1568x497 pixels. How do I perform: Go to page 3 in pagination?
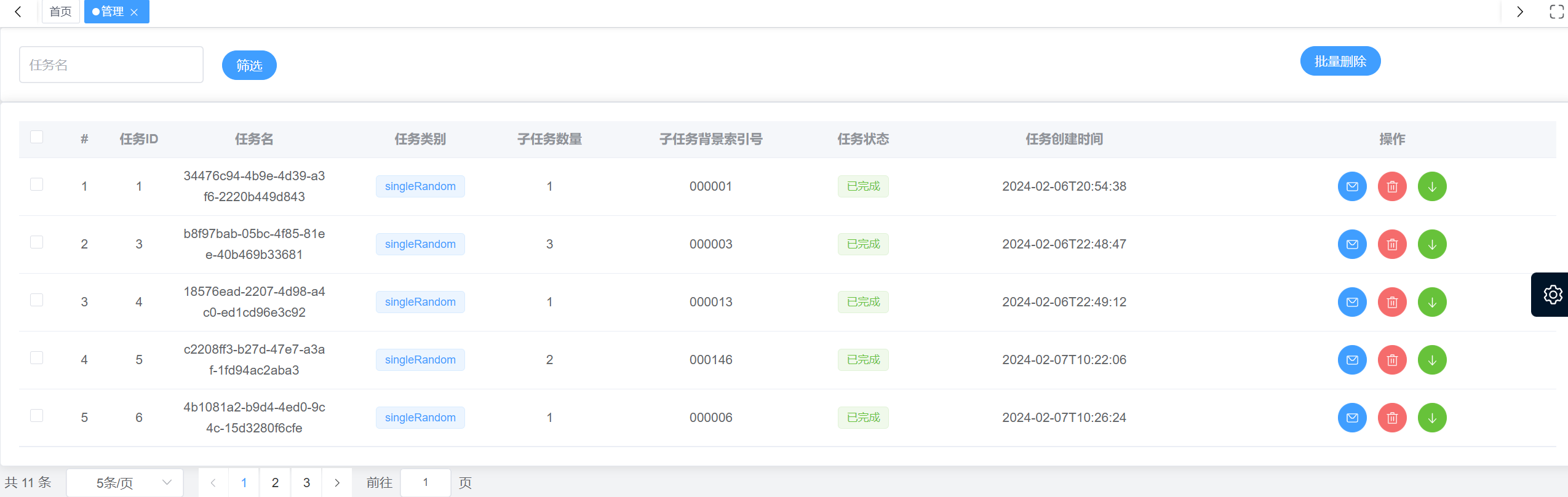tap(306, 483)
